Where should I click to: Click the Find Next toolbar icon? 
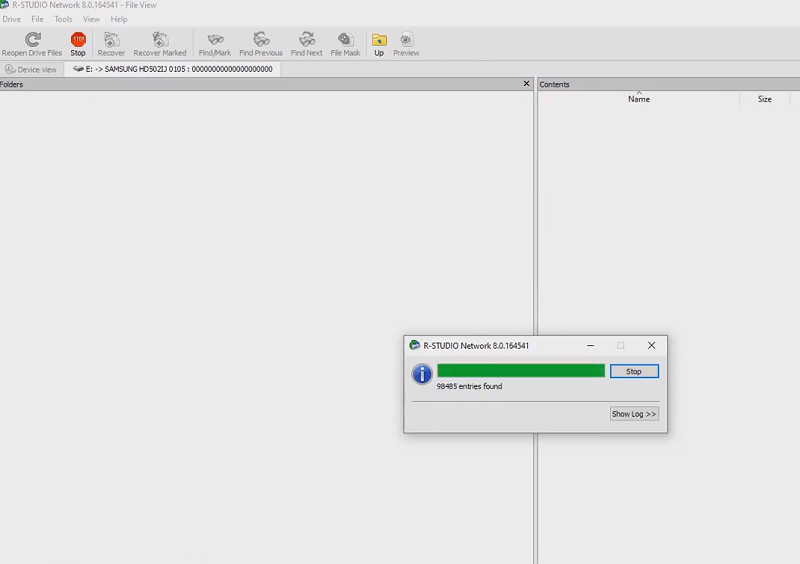(x=307, y=40)
